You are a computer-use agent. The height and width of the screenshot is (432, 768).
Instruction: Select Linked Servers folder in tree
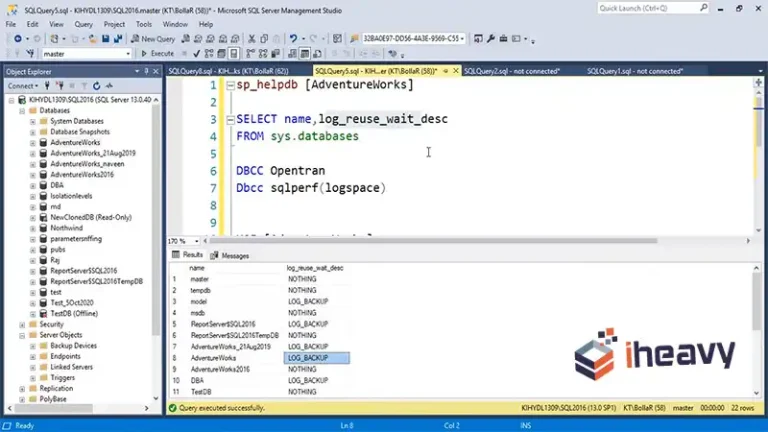71,367
